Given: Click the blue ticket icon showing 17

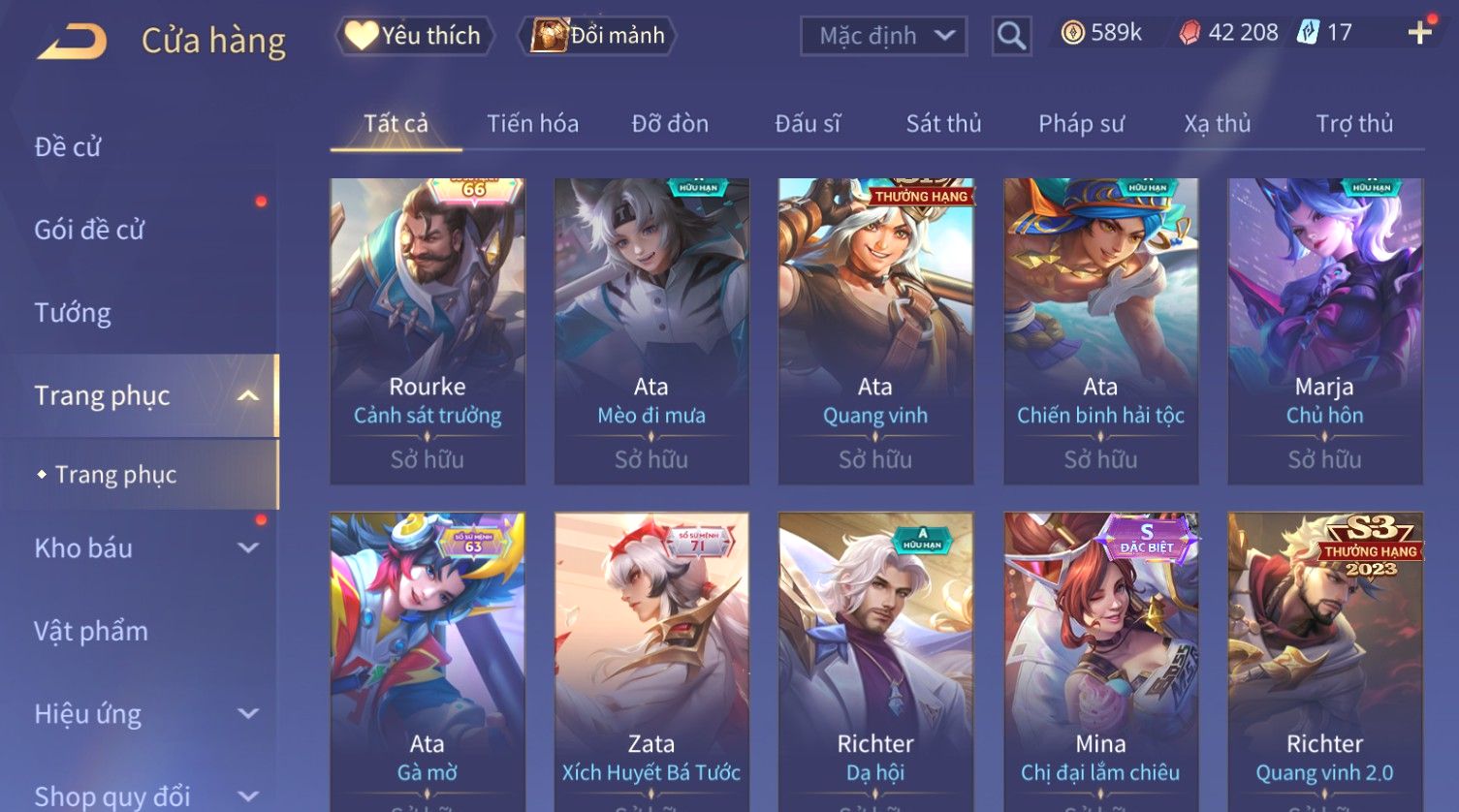Looking at the screenshot, I should click(x=1309, y=32).
